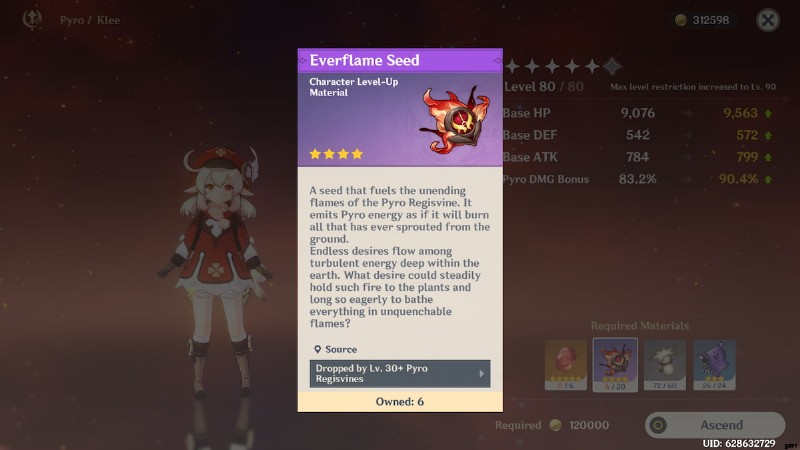This screenshot has height=450, width=800.
Task: Click the Pyro DMG Bonus stat row
Action: [x=638, y=179]
